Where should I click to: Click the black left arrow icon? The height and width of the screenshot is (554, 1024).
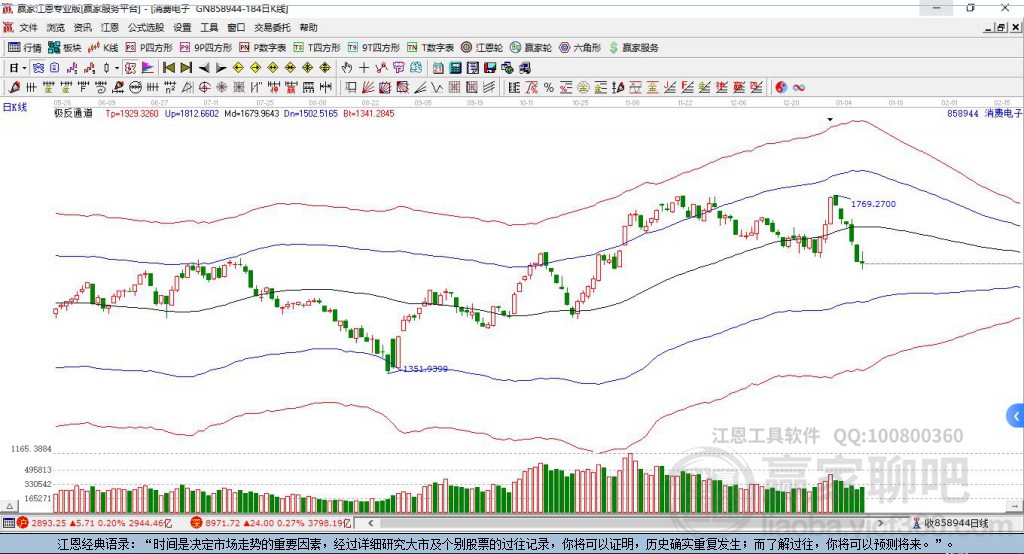pos(204,68)
